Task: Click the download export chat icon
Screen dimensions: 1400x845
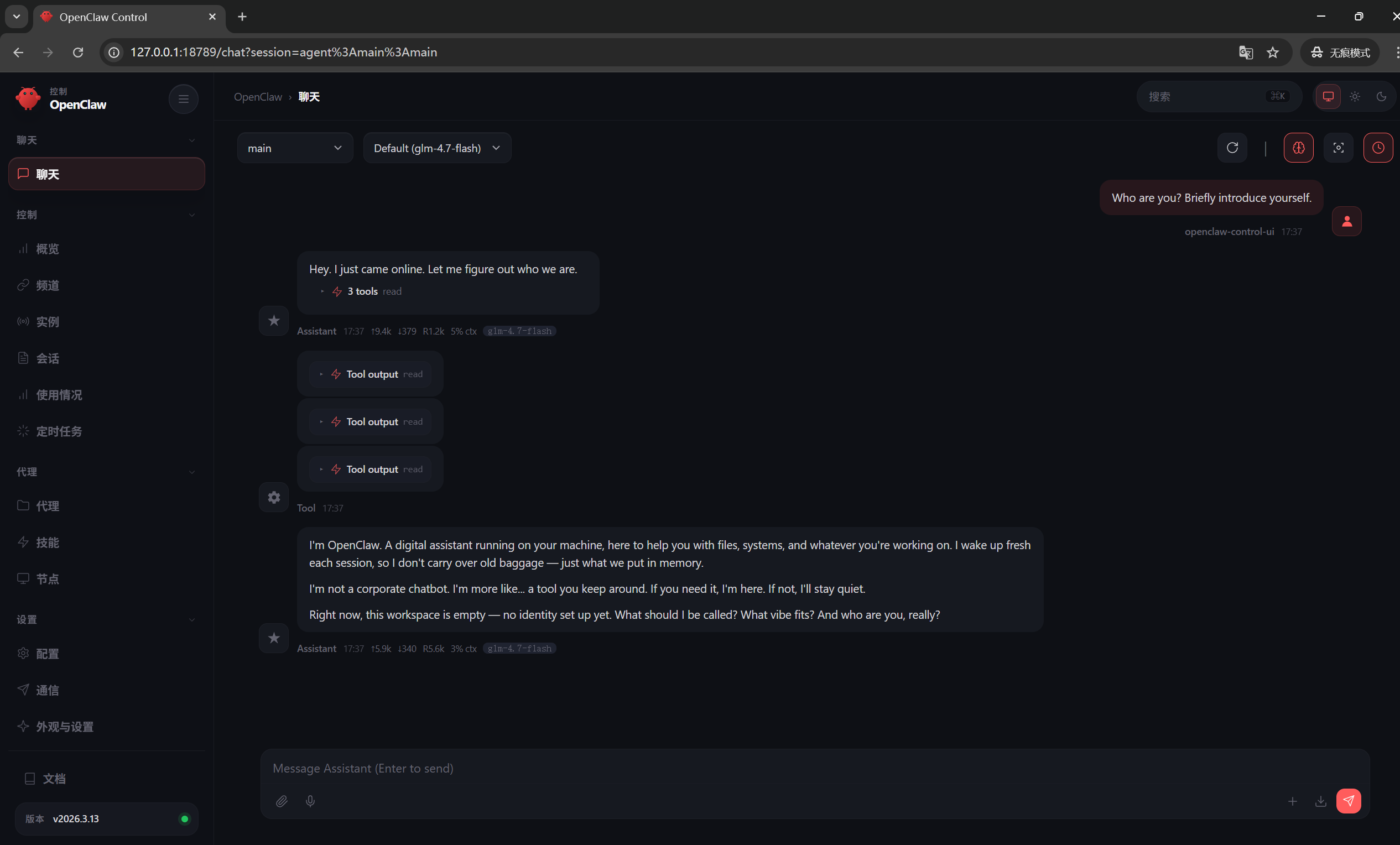Action: (x=1320, y=801)
